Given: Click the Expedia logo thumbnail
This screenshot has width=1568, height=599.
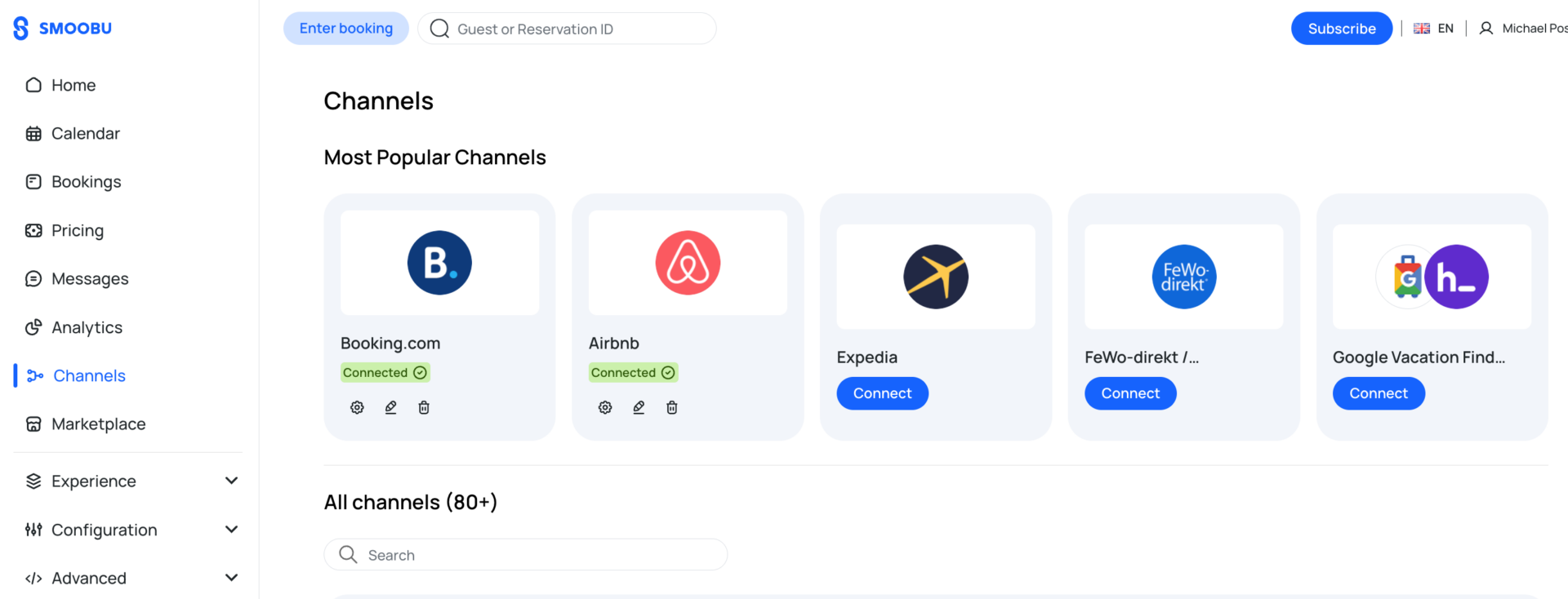Looking at the screenshot, I should [936, 277].
